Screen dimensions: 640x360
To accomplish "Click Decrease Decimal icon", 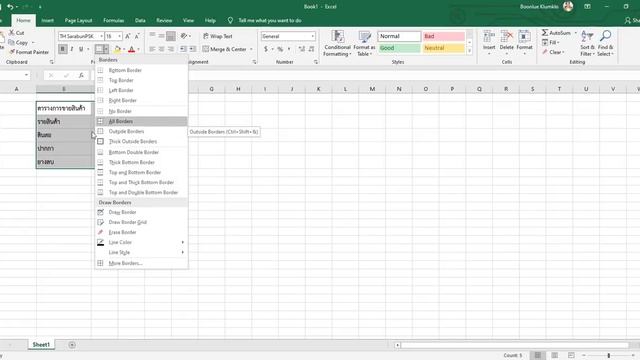I will pos(311,49).
